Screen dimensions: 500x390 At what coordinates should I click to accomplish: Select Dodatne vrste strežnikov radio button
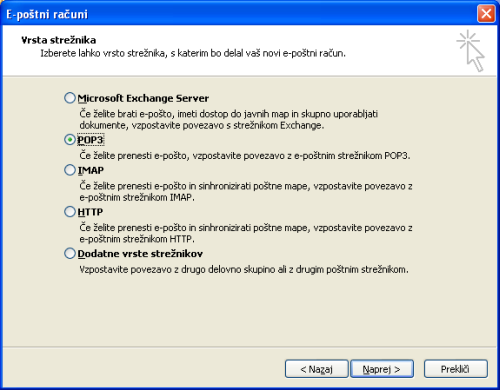[70, 253]
